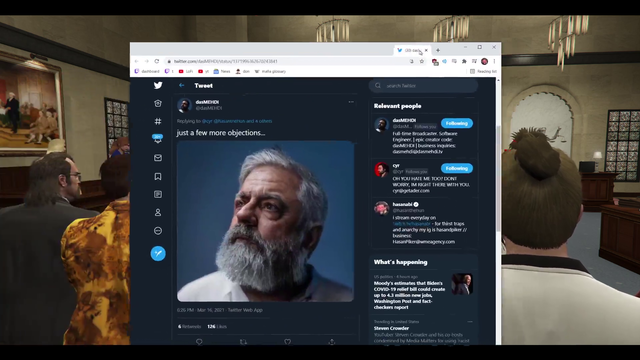This screenshot has height=360, width=640.
Task: Open the Twitter bird logo home link
Action: [x=158, y=85]
